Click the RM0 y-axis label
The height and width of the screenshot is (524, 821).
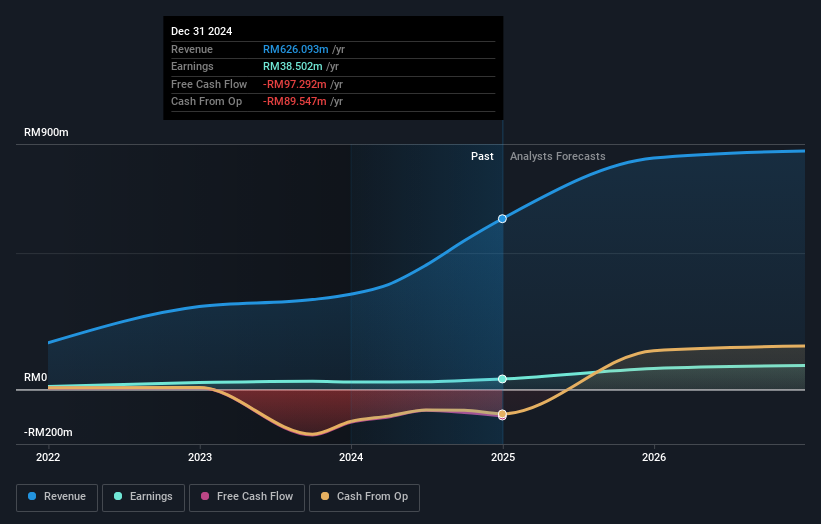click(x=36, y=377)
